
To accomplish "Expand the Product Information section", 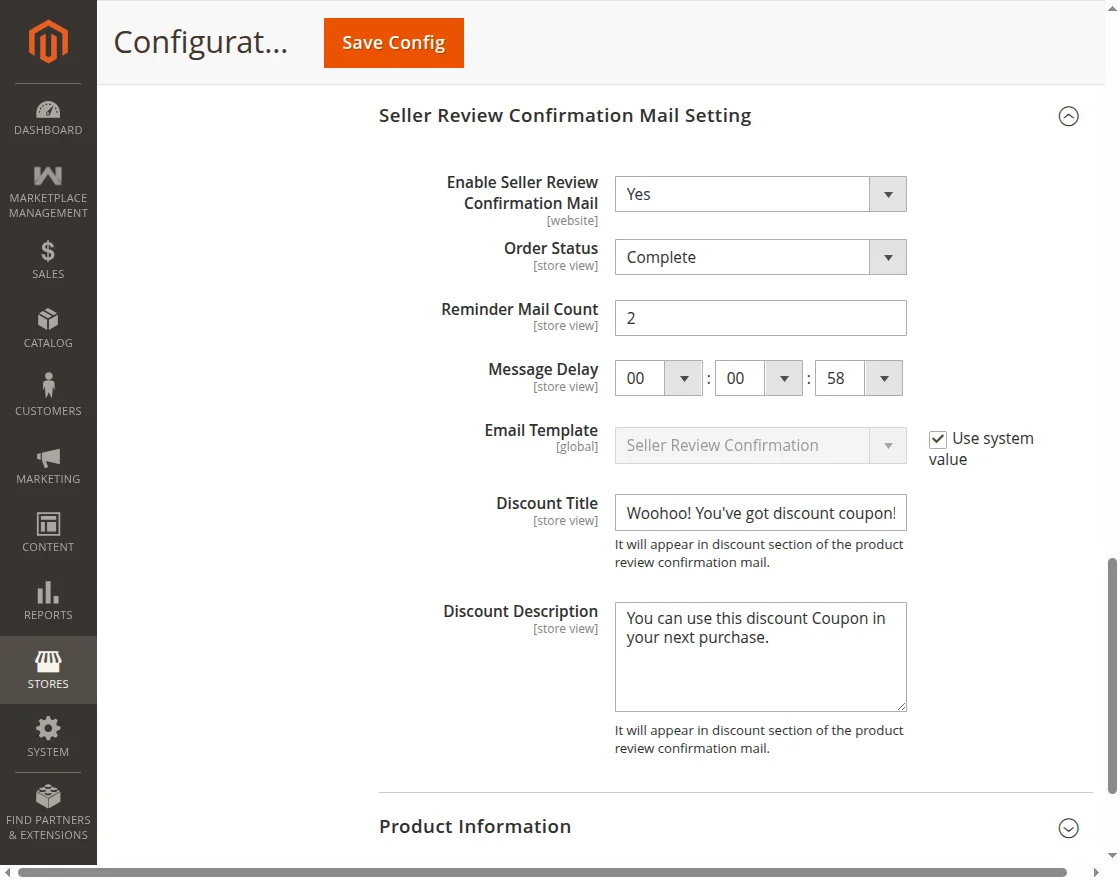I will (x=1068, y=827).
